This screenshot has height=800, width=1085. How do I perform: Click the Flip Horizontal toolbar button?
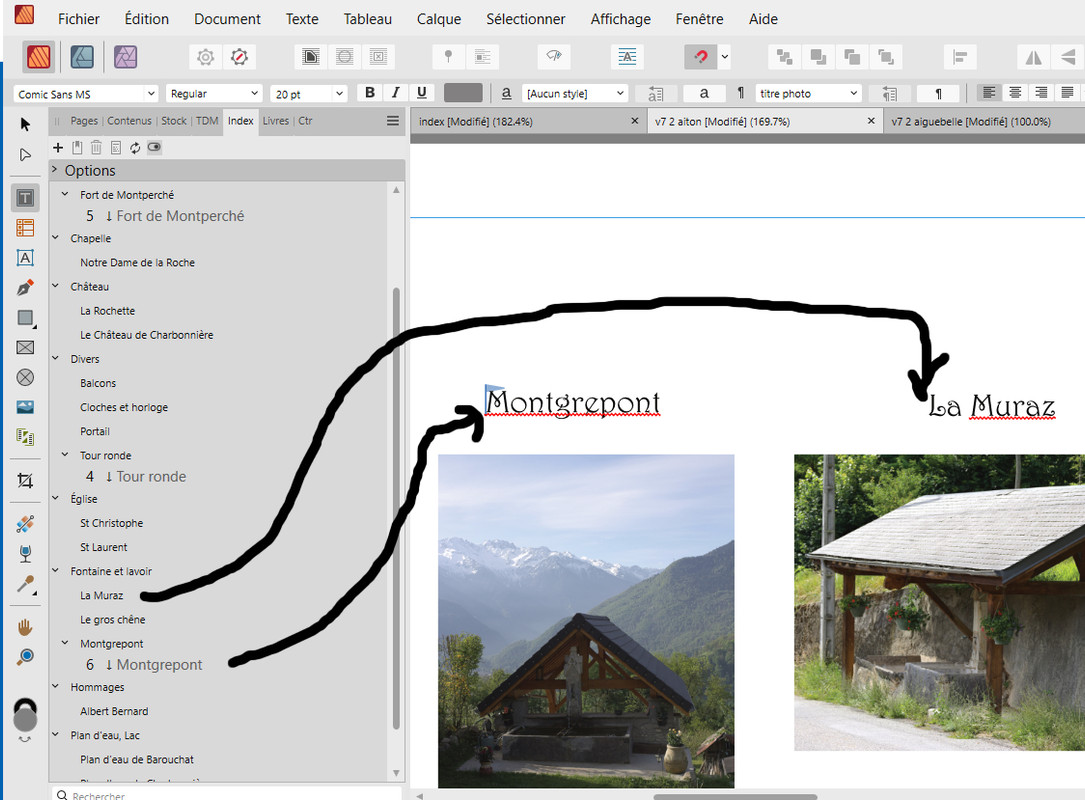click(x=1034, y=57)
